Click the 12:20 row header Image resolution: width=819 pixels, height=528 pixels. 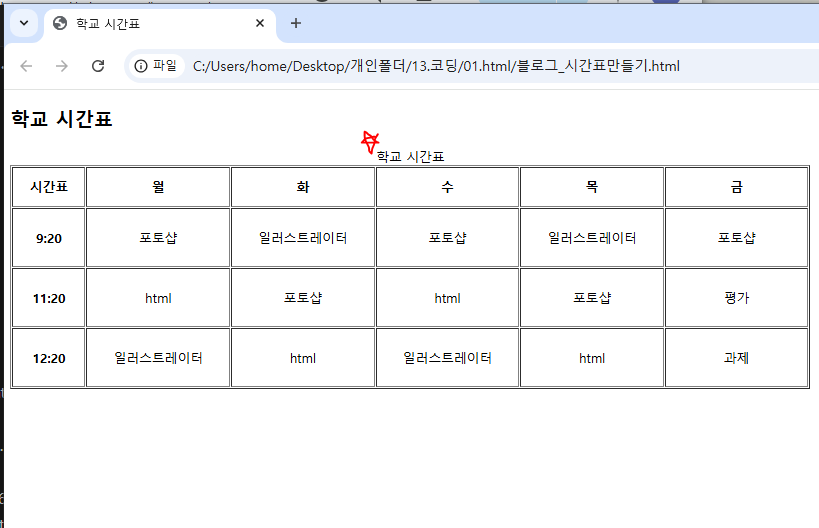click(49, 358)
